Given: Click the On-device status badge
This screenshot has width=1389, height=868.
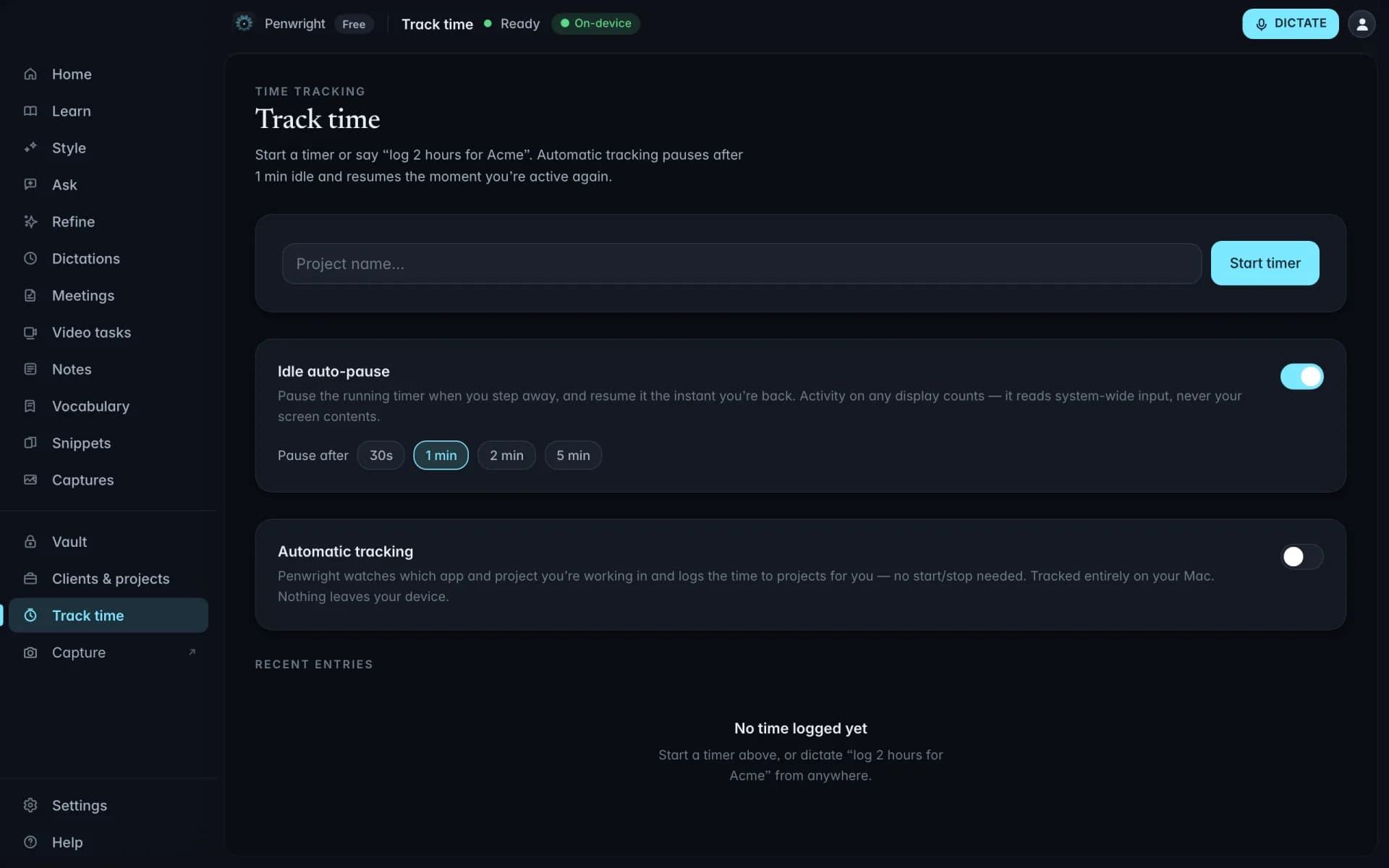Looking at the screenshot, I should pyautogui.click(x=595, y=23).
